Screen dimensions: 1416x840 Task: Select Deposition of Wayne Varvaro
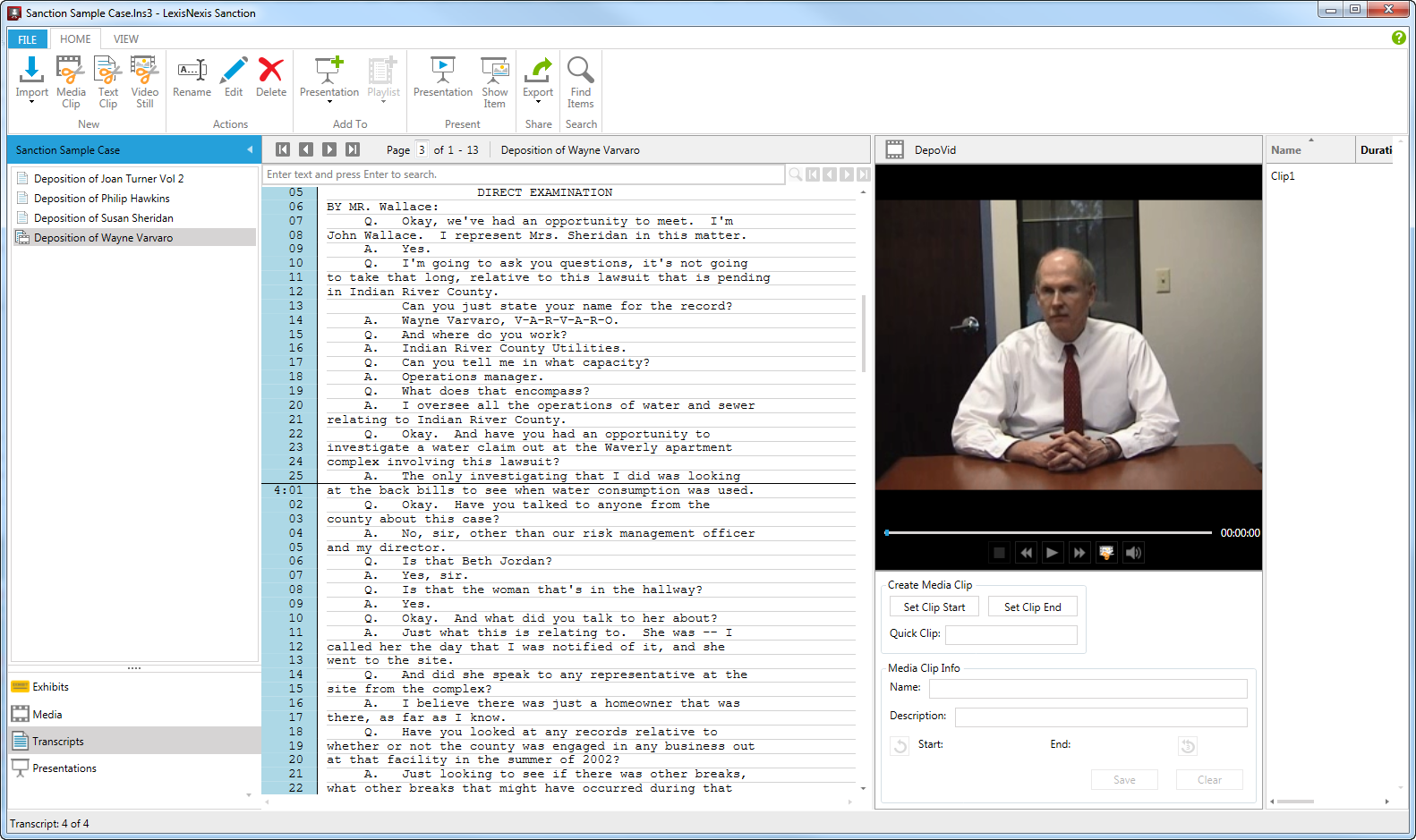tap(135, 237)
